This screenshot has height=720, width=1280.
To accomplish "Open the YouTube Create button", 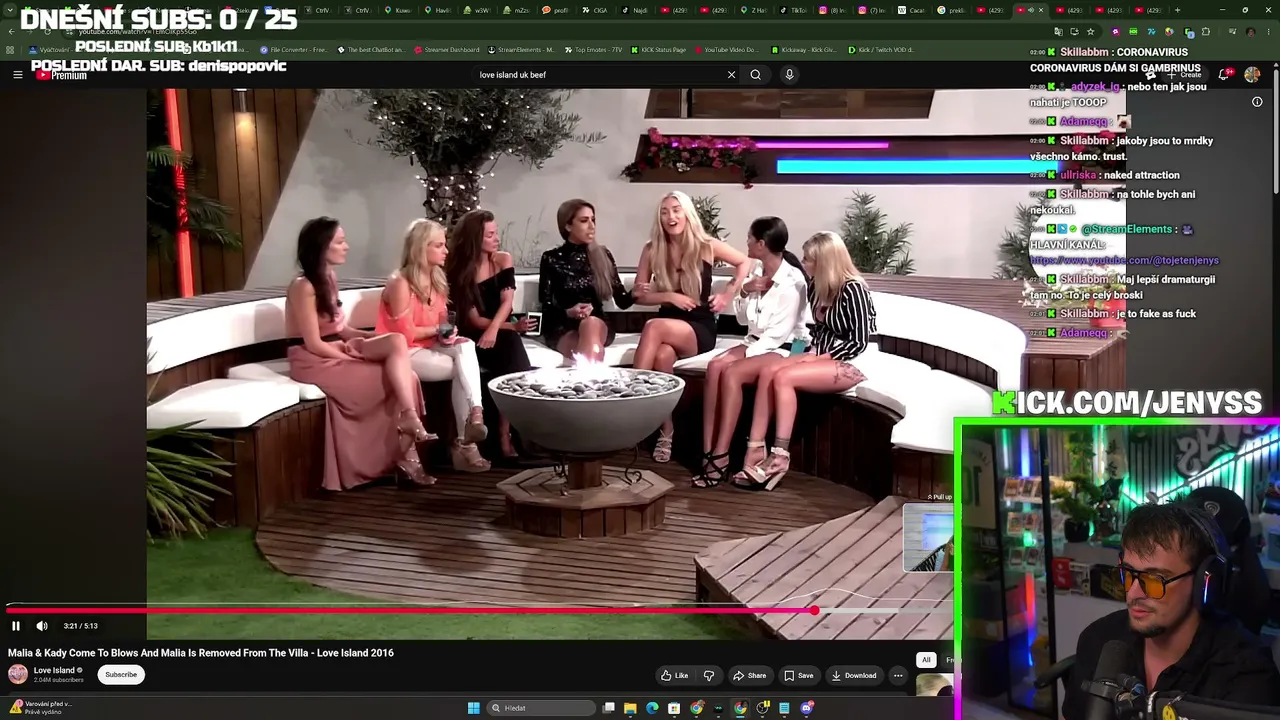I will pos(1186,74).
